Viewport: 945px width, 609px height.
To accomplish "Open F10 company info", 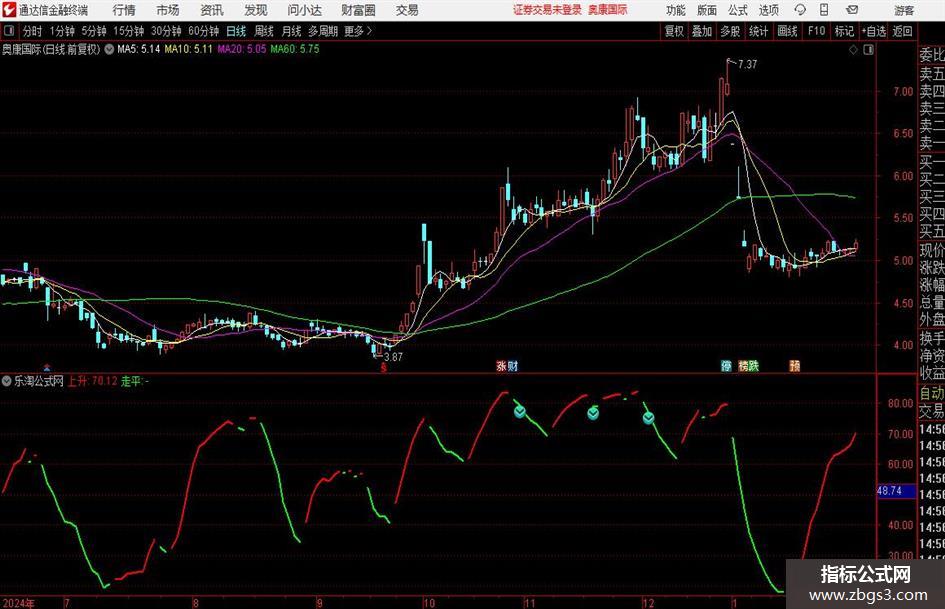I will tap(816, 31).
